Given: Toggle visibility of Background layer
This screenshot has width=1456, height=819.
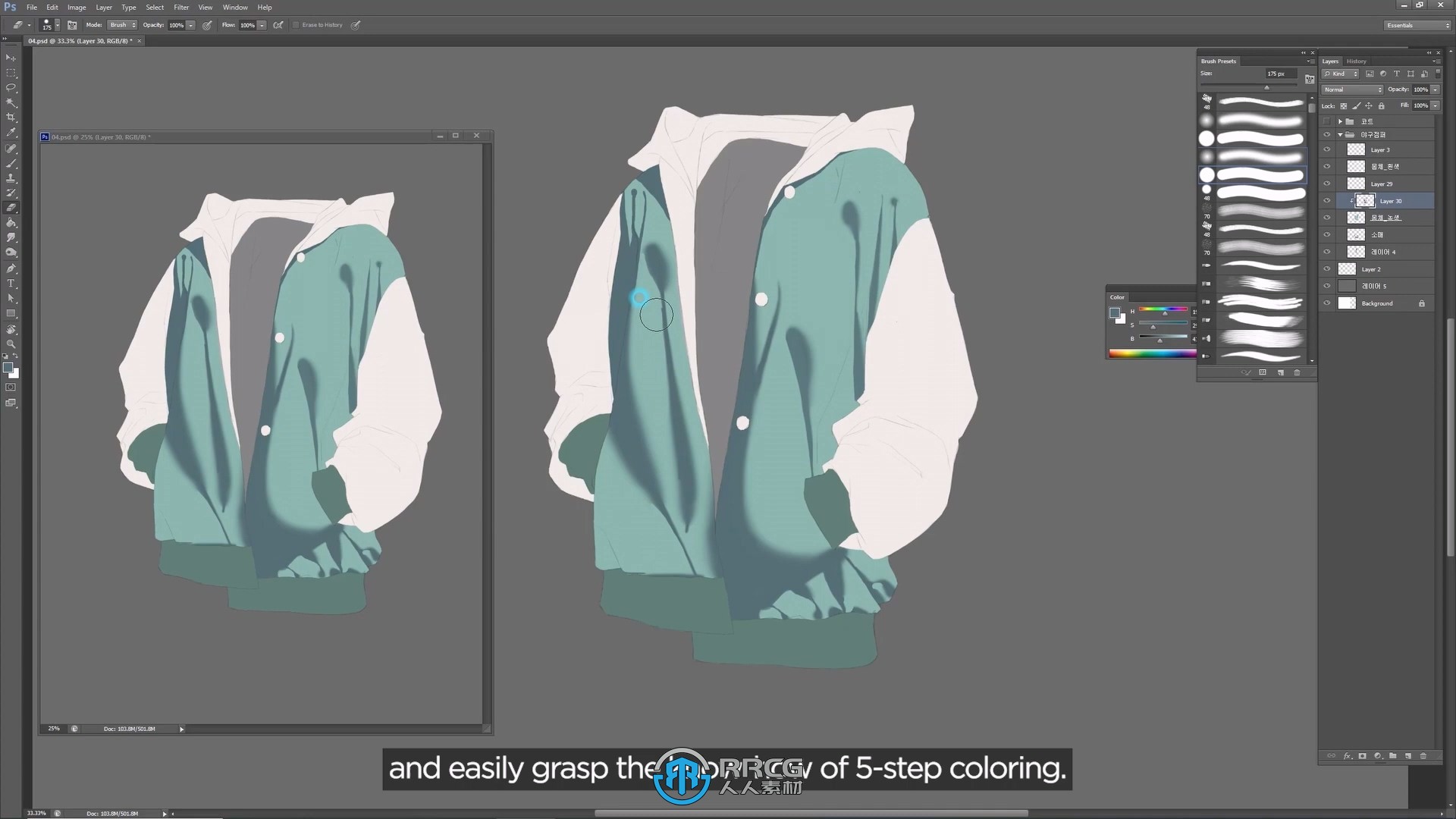Looking at the screenshot, I should tap(1328, 303).
